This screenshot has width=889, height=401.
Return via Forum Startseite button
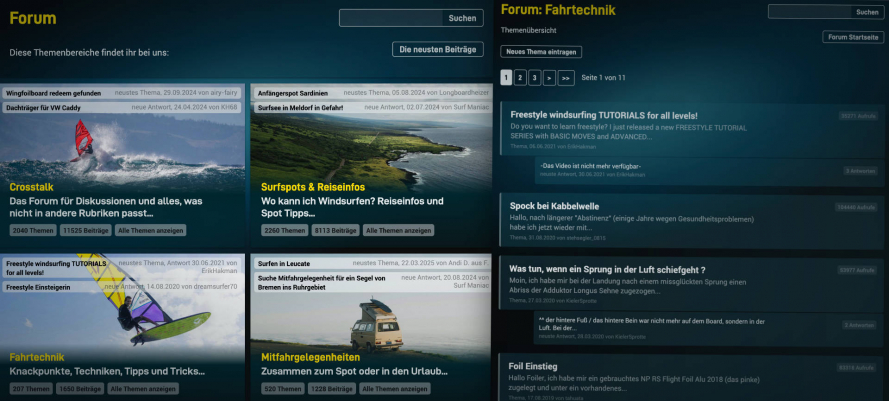[x=853, y=37]
